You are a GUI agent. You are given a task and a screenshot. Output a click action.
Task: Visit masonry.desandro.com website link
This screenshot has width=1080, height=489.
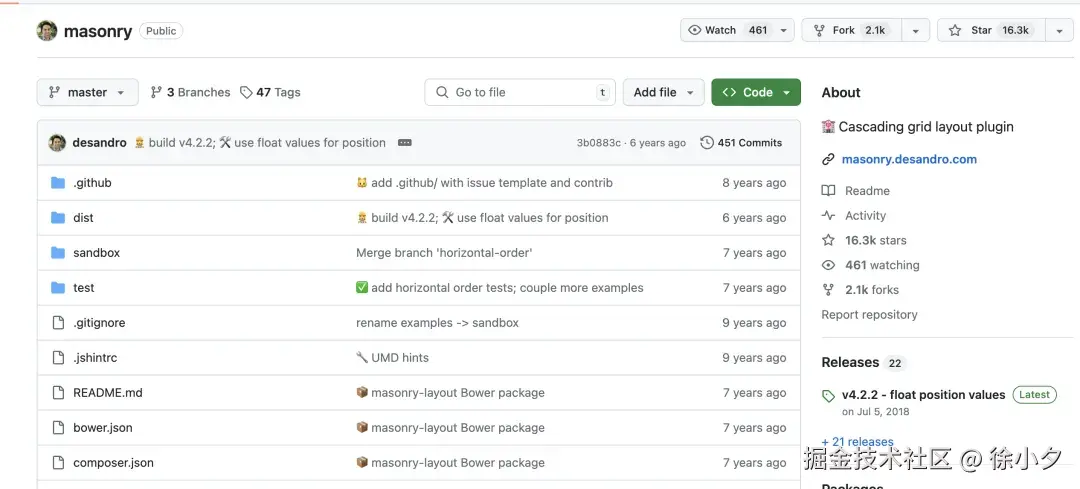tap(909, 159)
